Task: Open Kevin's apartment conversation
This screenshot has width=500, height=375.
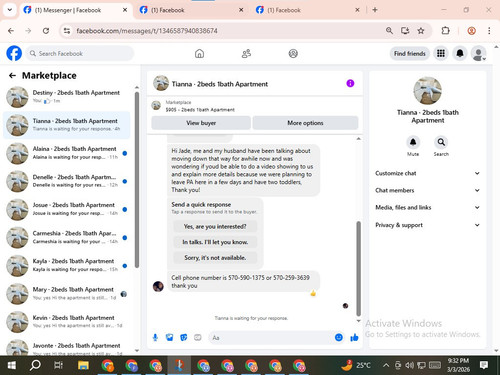Action: point(67,322)
